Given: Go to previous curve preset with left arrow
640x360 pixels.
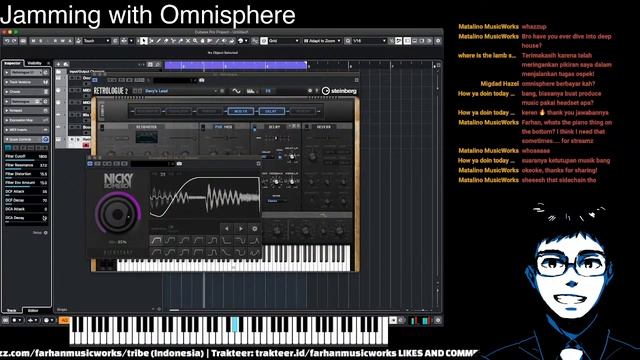Looking at the screenshot, I should pos(227,229).
